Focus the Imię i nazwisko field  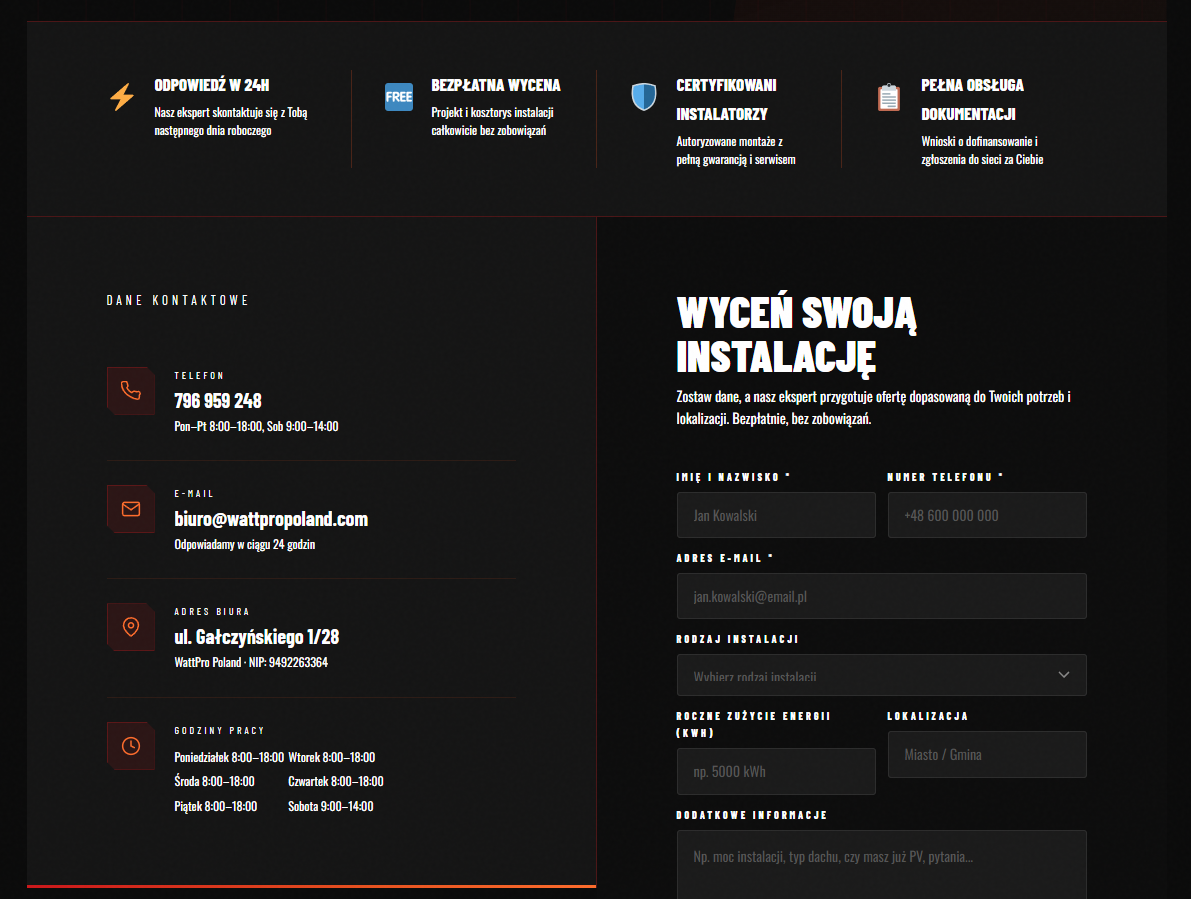point(776,516)
